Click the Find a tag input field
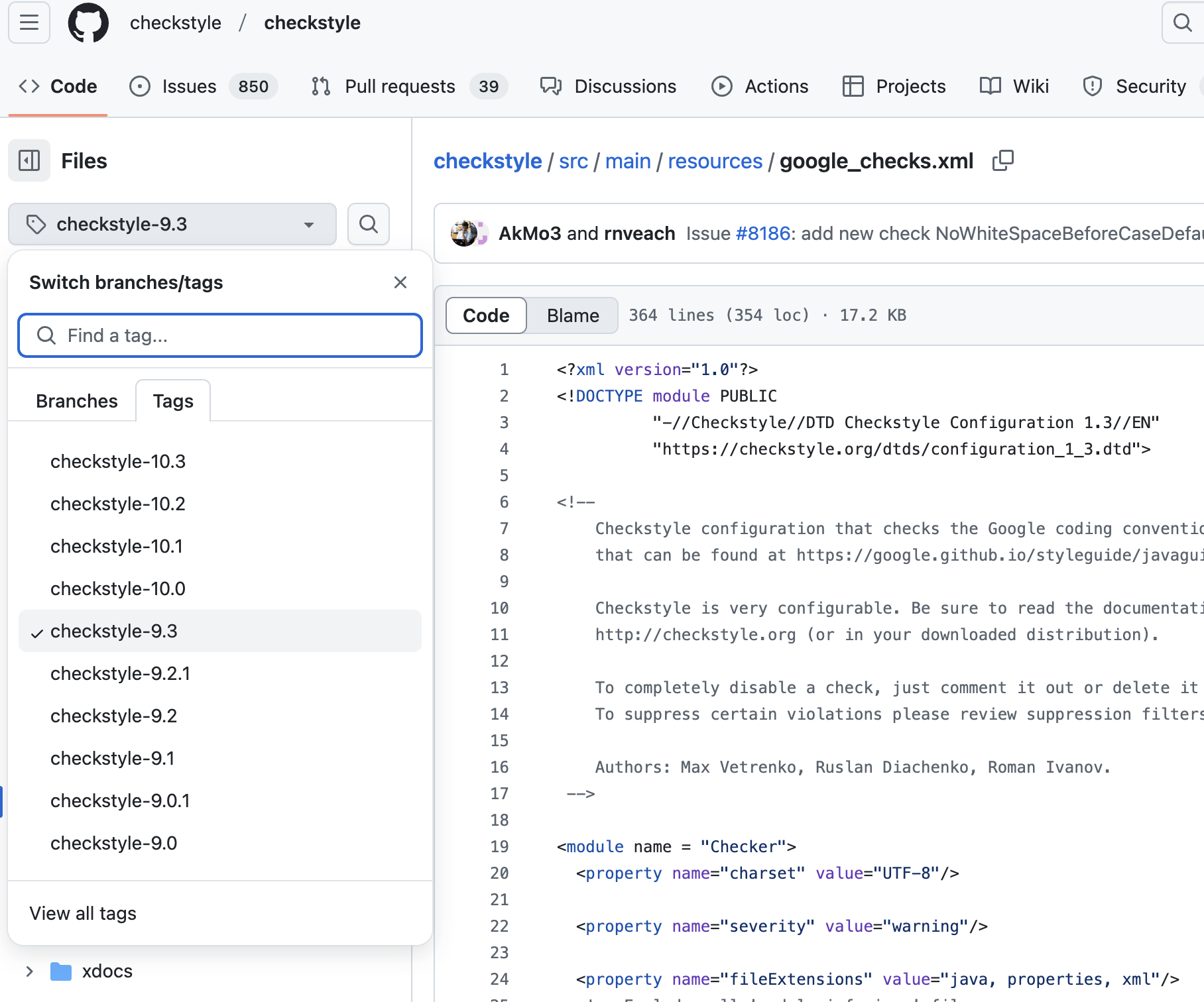The width and height of the screenshot is (1204, 1002). pyautogui.click(x=219, y=335)
